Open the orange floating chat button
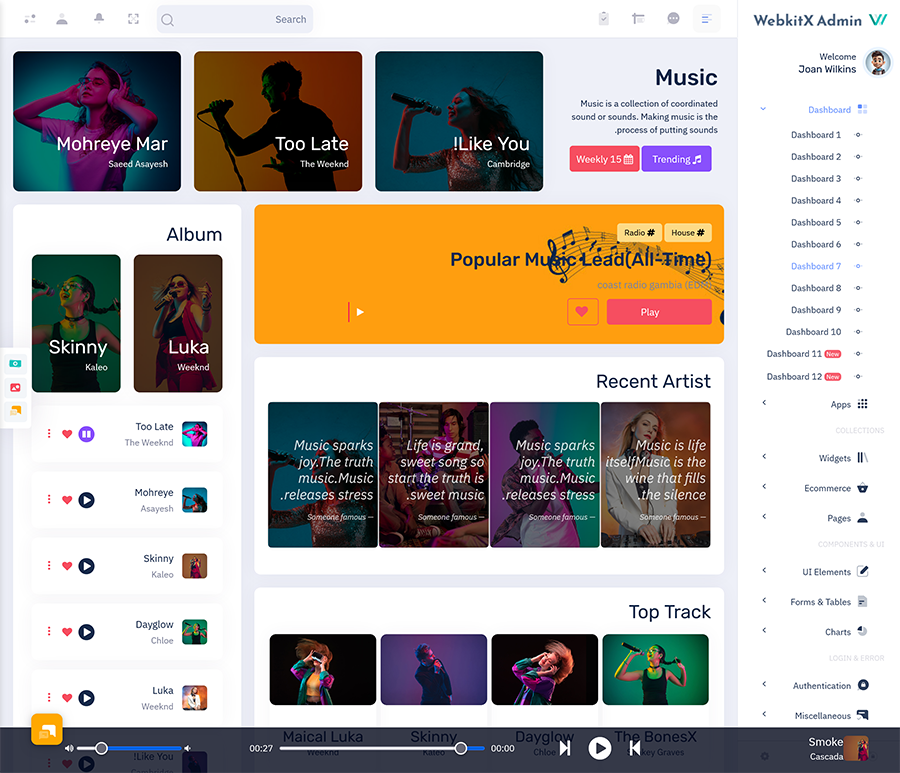This screenshot has width=900, height=773. pyautogui.click(x=47, y=729)
